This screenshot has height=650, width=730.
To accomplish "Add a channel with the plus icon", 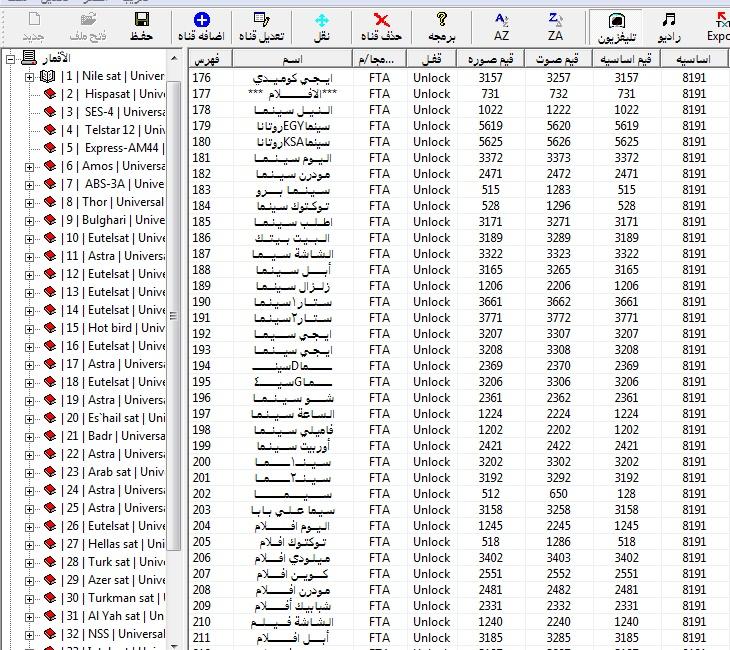I will click(201, 20).
